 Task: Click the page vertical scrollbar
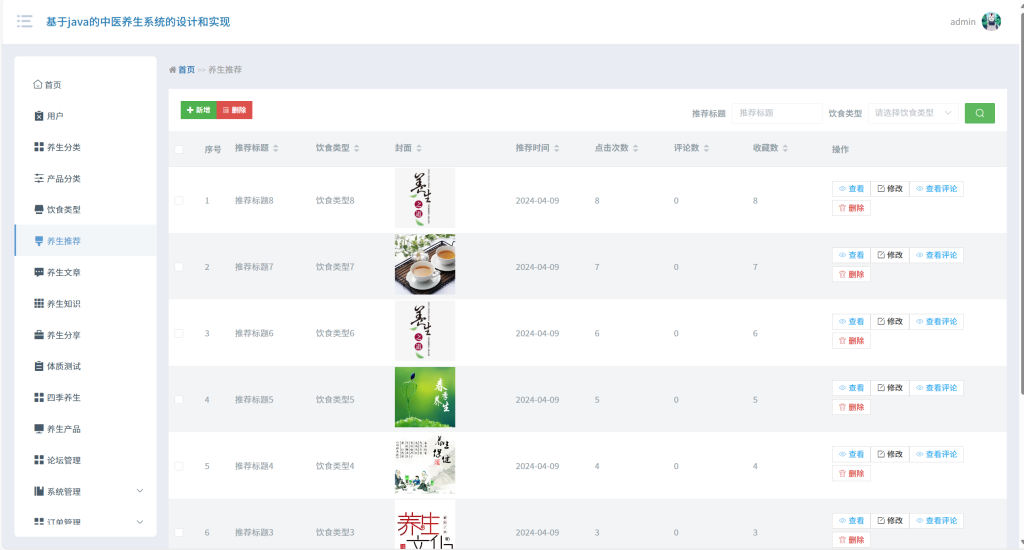[1021, 202]
